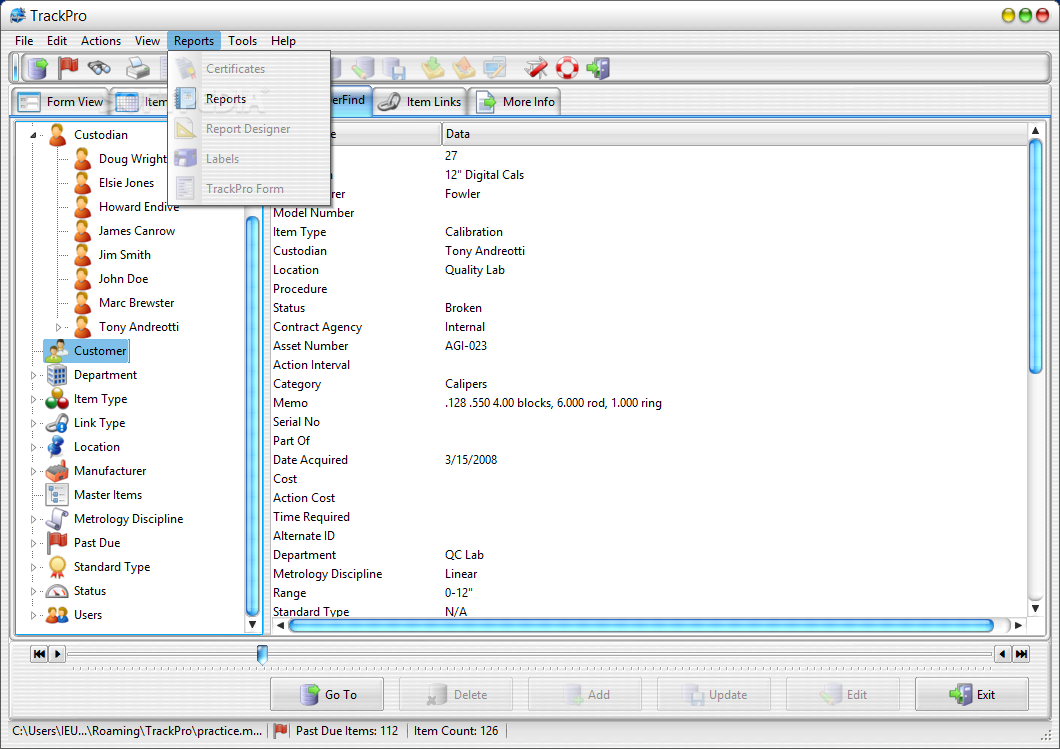The width and height of the screenshot is (1060, 749).
Task: Collapse the Custodian tree node
Action: [x=32, y=135]
